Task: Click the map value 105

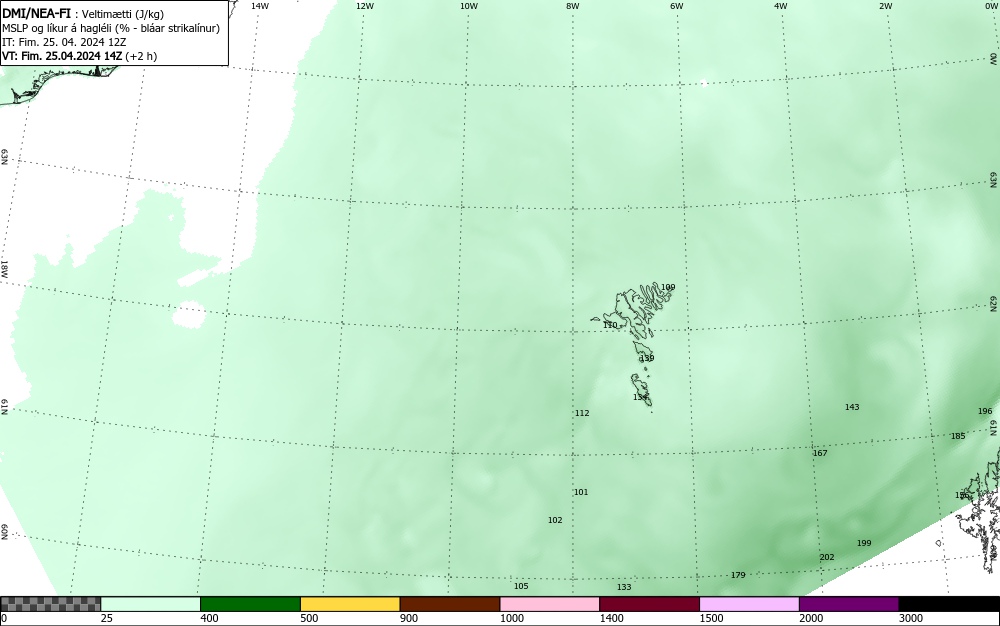Action: (x=521, y=586)
